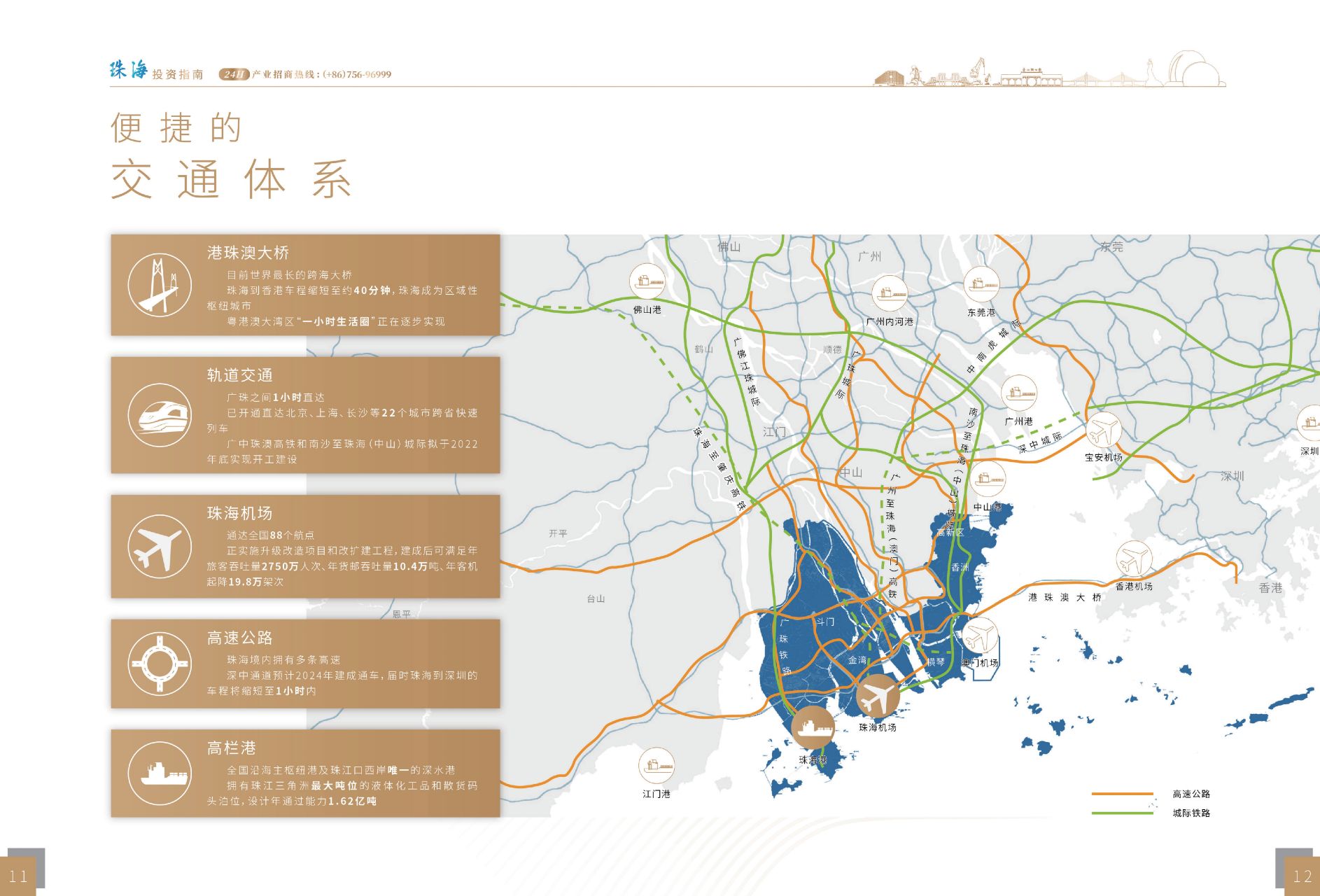Viewport: 1320px width, 896px height.
Task: Click the airplane icon beside 珠海机场 card
Action: [160, 546]
